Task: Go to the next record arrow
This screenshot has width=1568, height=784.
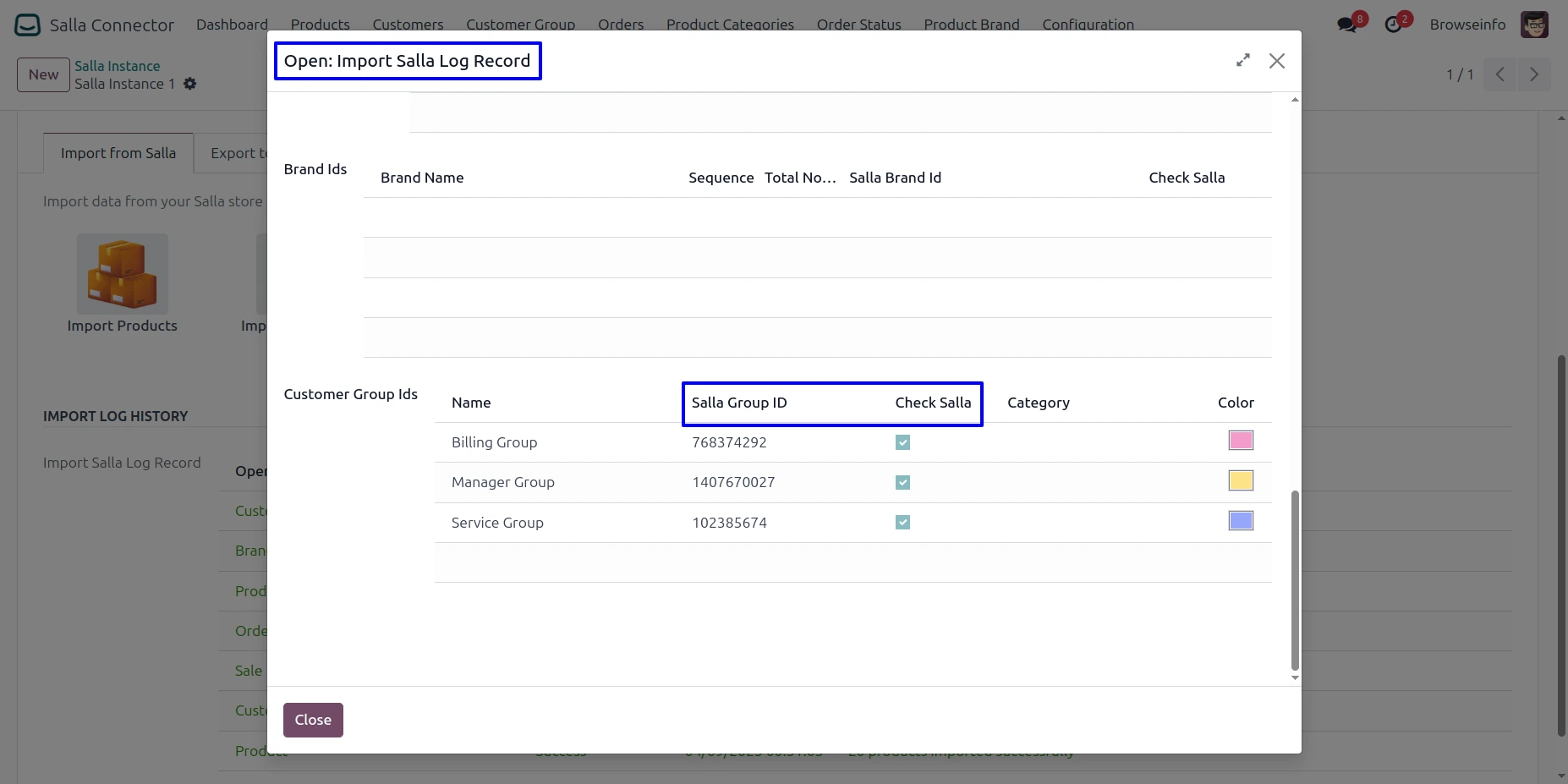Action: click(1533, 74)
